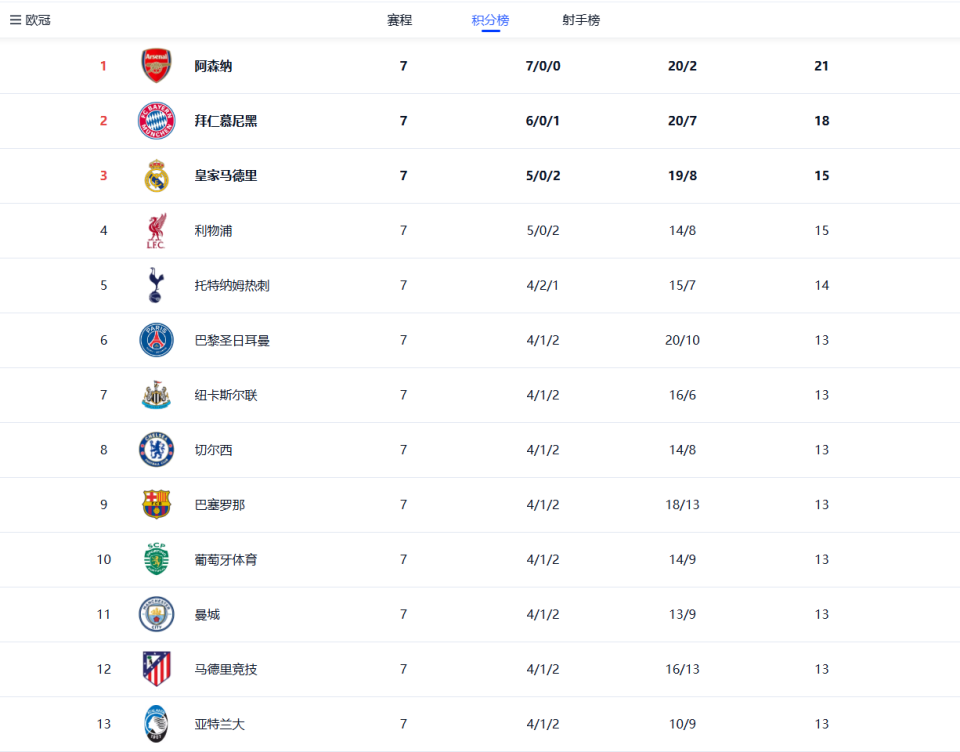Click the Manchester City logo
Screen dimensions: 960x752
pyautogui.click(x=156, y=614)
